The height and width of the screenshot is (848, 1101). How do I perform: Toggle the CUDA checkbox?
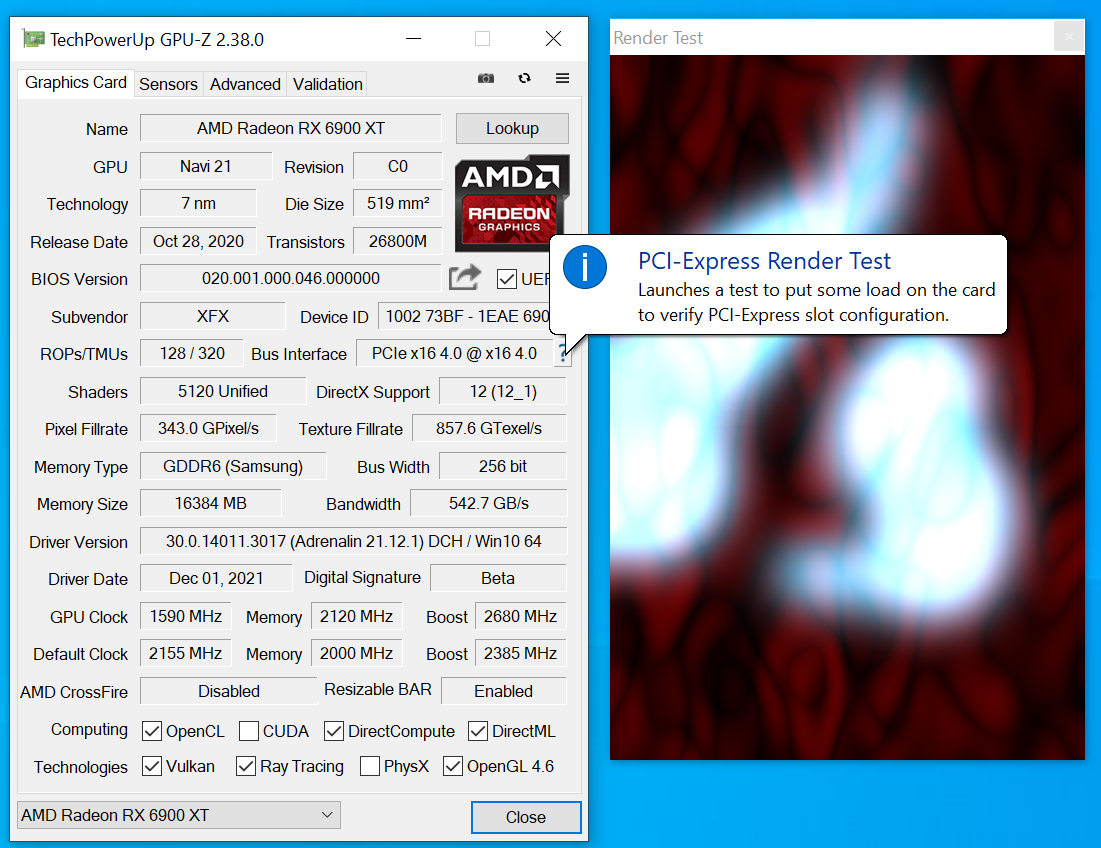tap(249, 731)
